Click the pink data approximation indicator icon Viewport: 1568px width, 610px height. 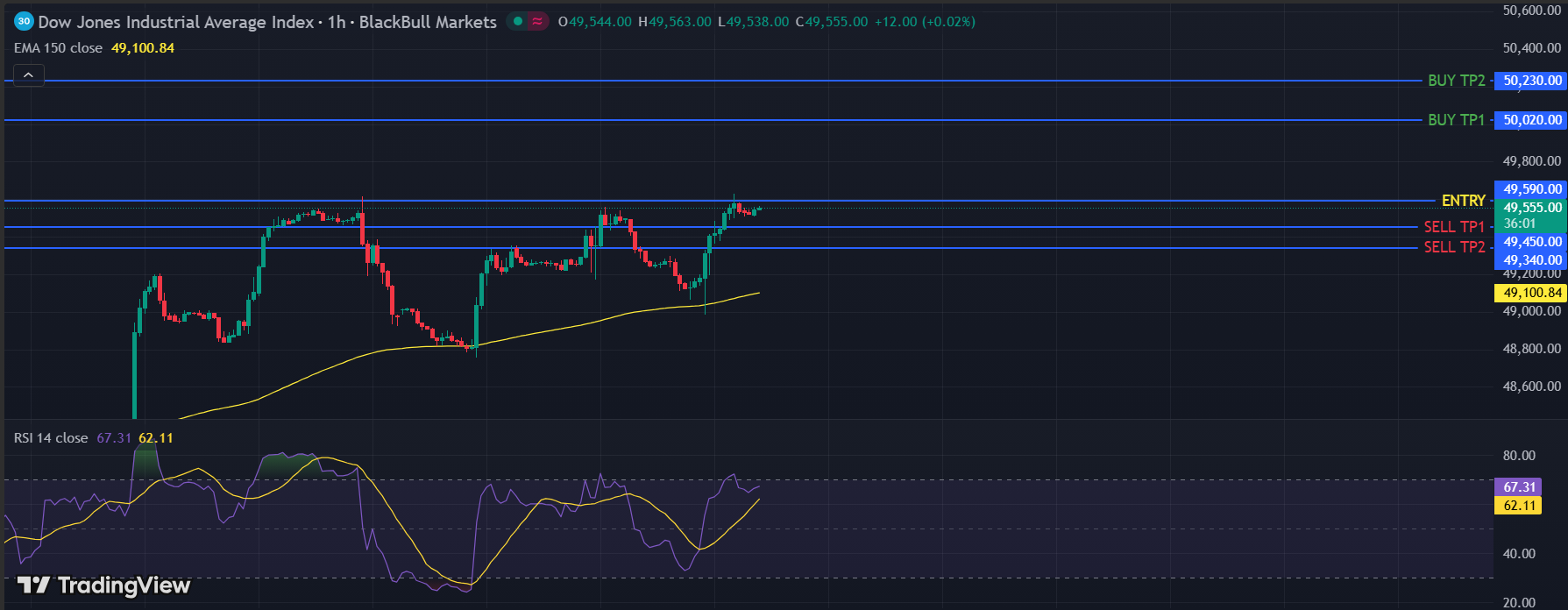[537, 21]
